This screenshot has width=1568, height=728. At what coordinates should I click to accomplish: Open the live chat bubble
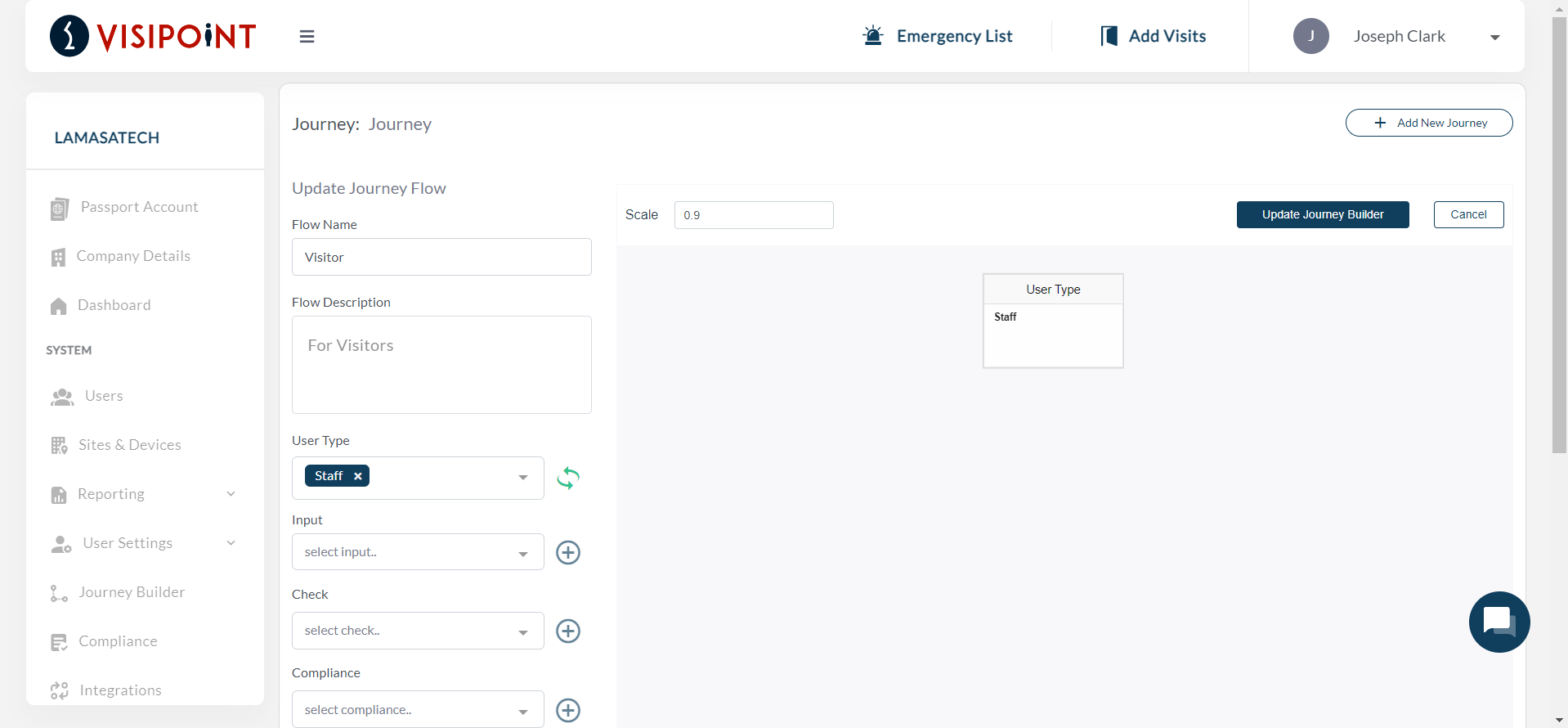point(1499,622)
